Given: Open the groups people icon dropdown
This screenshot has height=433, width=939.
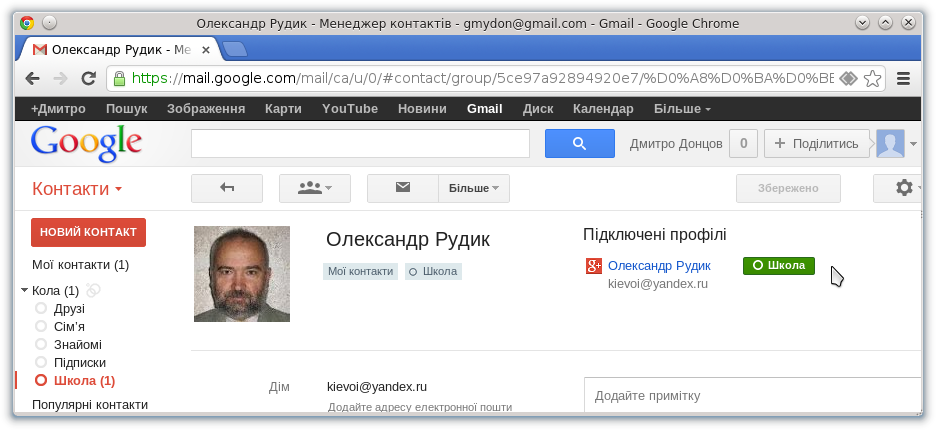Looking at the screenshot, I should point(314,188).
